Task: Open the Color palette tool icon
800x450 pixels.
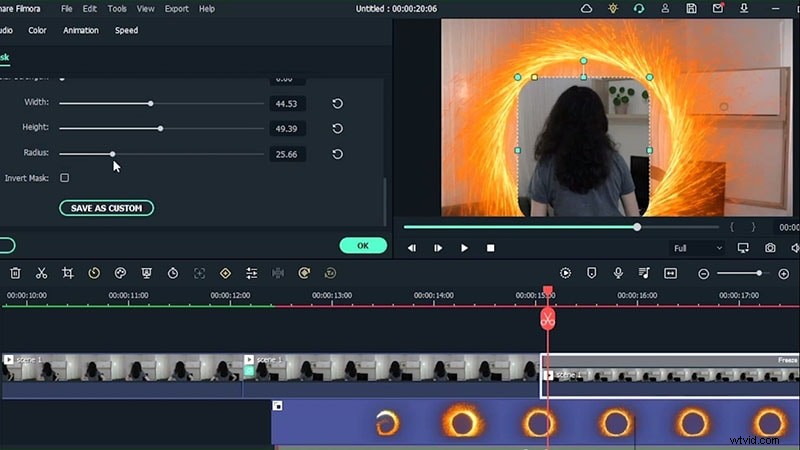Action: [120, 273]
